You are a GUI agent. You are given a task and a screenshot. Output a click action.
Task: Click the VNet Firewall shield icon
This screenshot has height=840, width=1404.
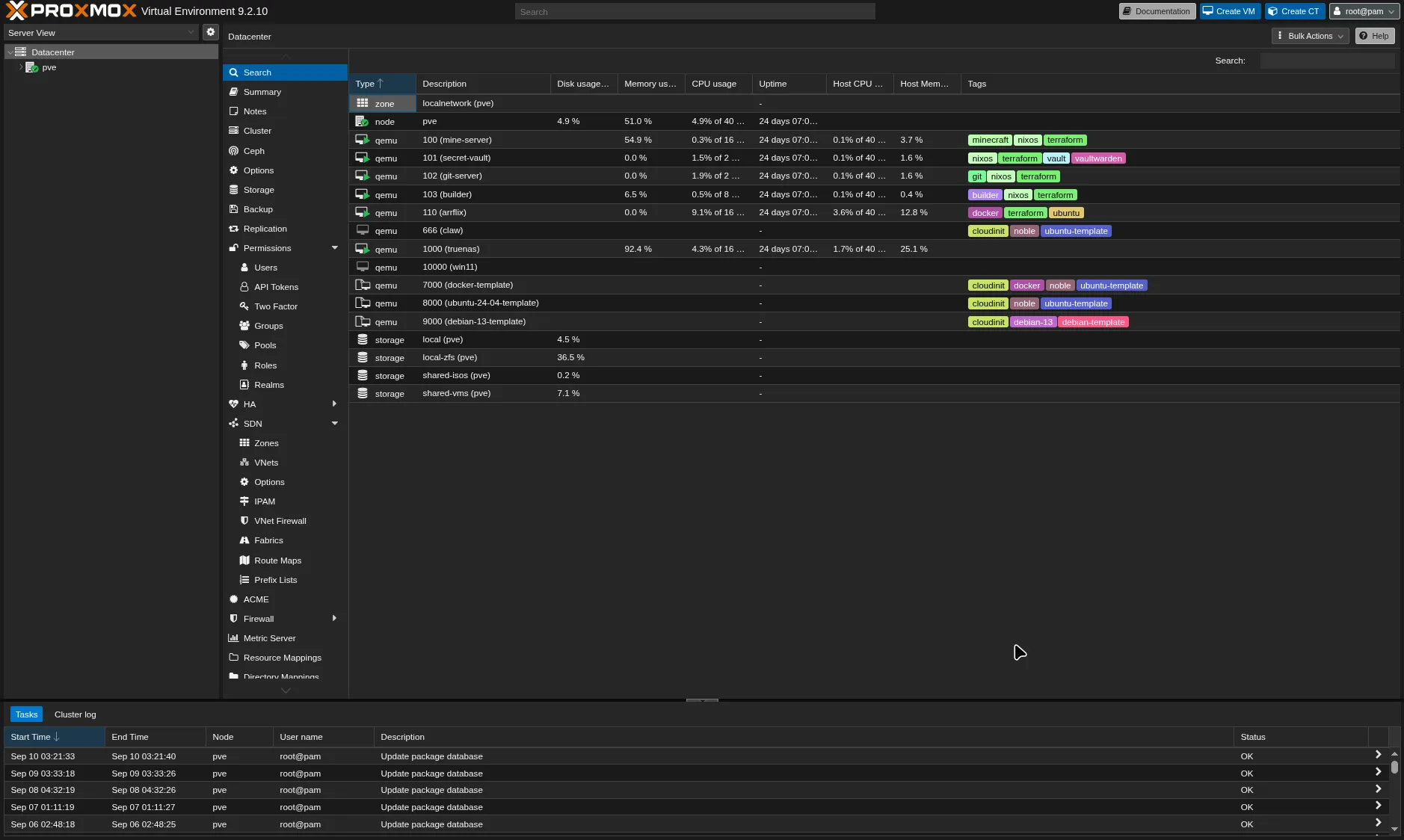(x=244, y=521)
